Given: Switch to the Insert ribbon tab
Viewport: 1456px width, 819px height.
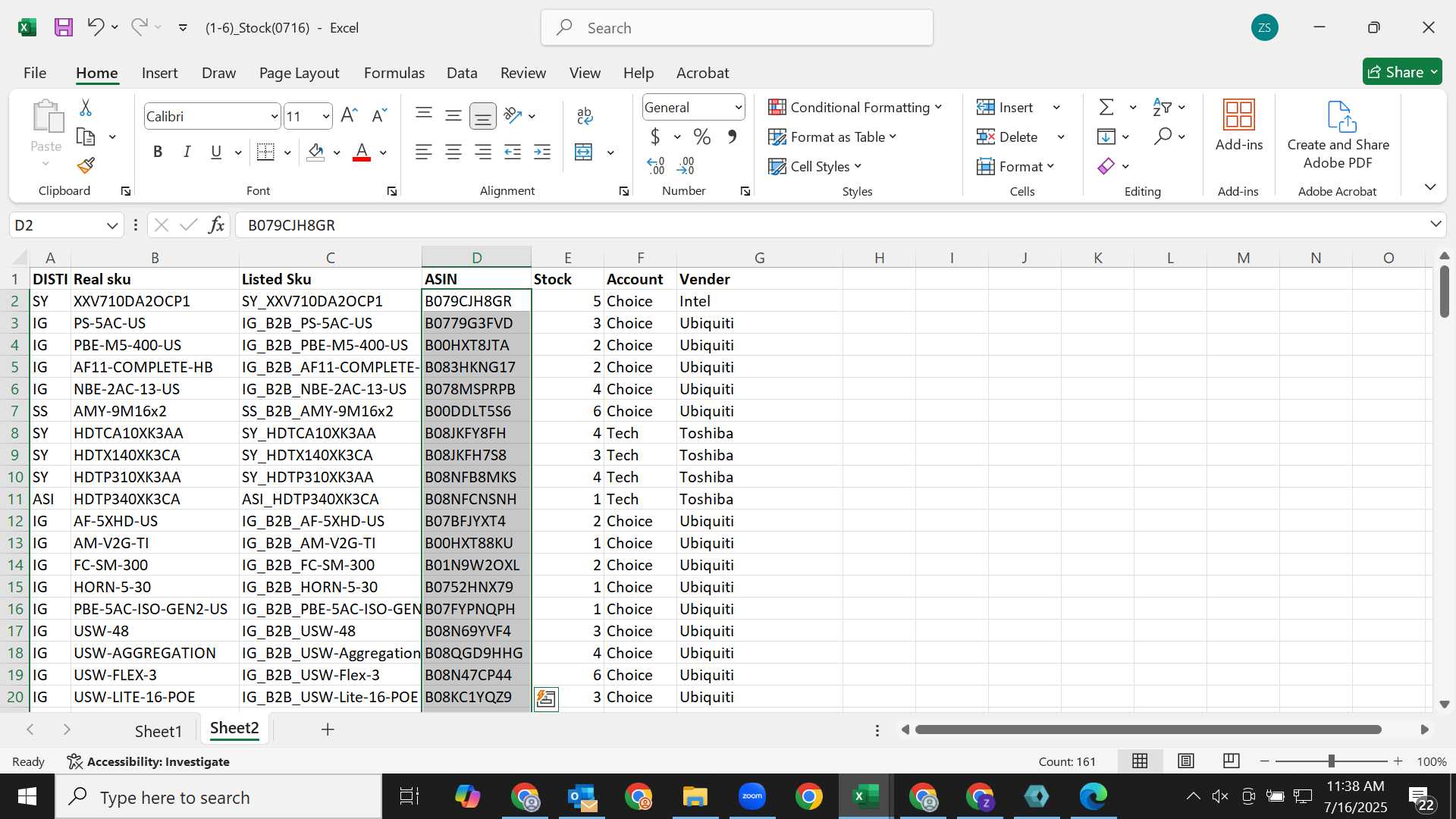Looking at the screenshot, I should tap(159, 73).
